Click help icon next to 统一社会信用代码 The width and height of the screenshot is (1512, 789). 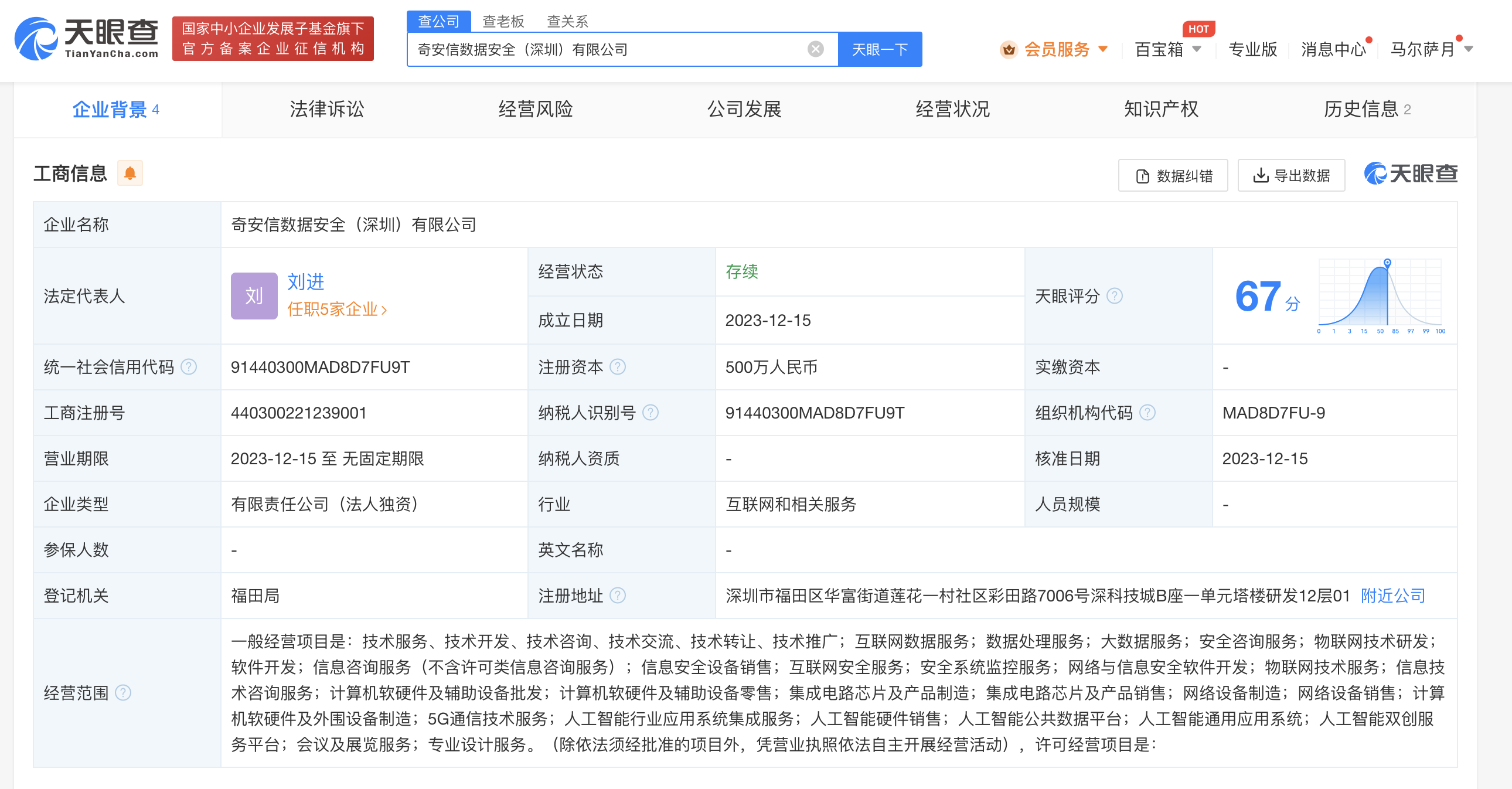(188, 367)
